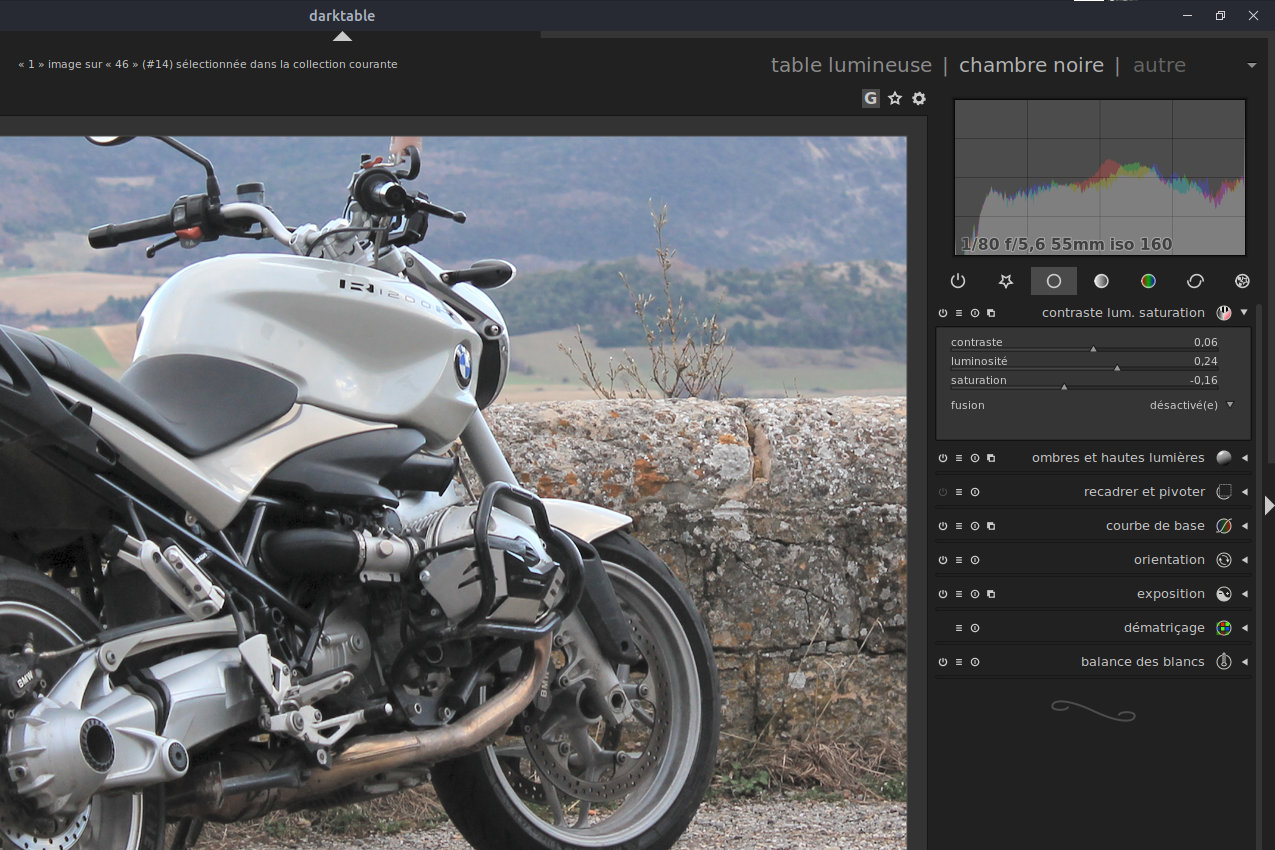
Task: Create new courbe de base instance
Action: click(991, 526)
